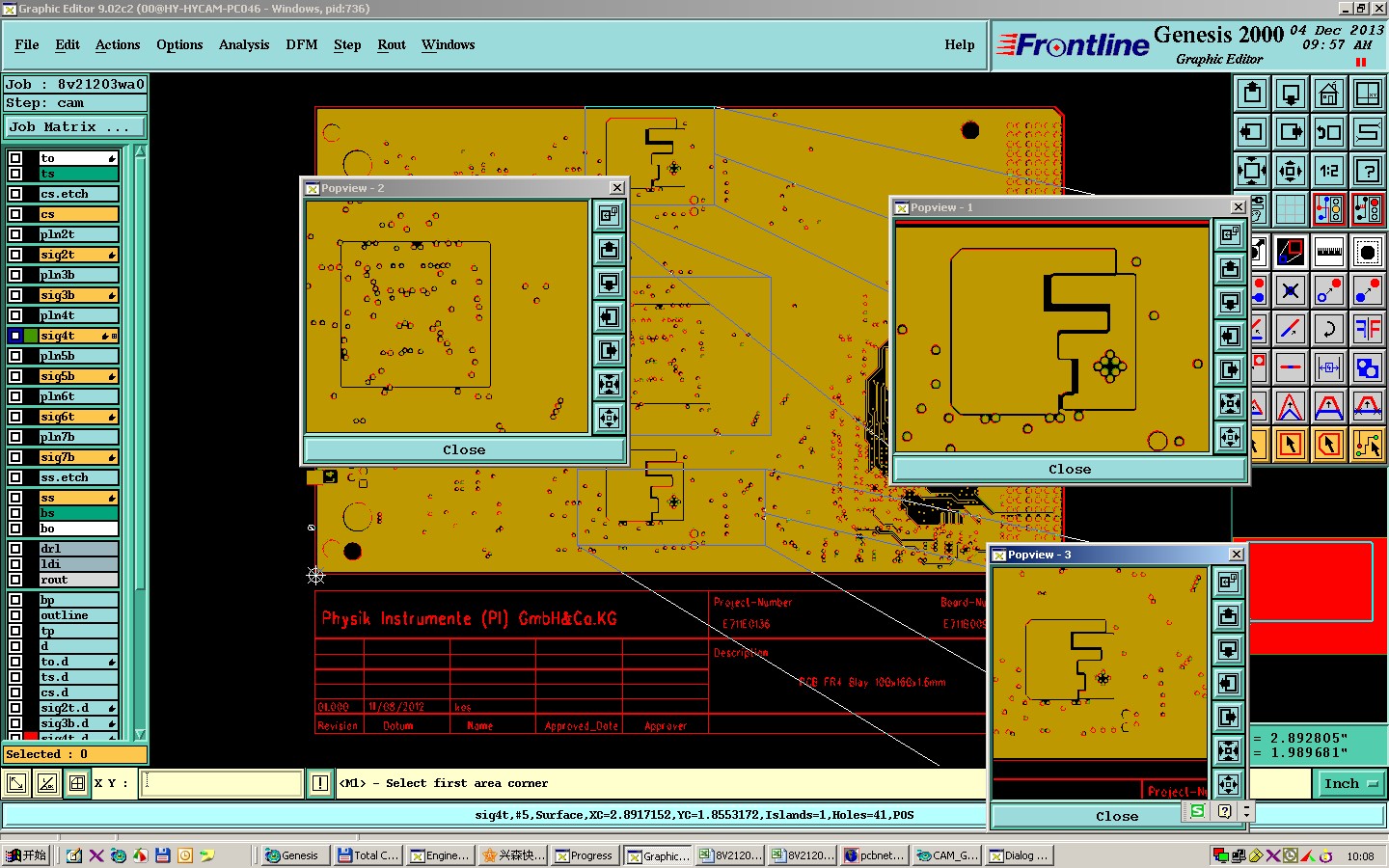Click Close button in Popview 3

coord(1117,816)
